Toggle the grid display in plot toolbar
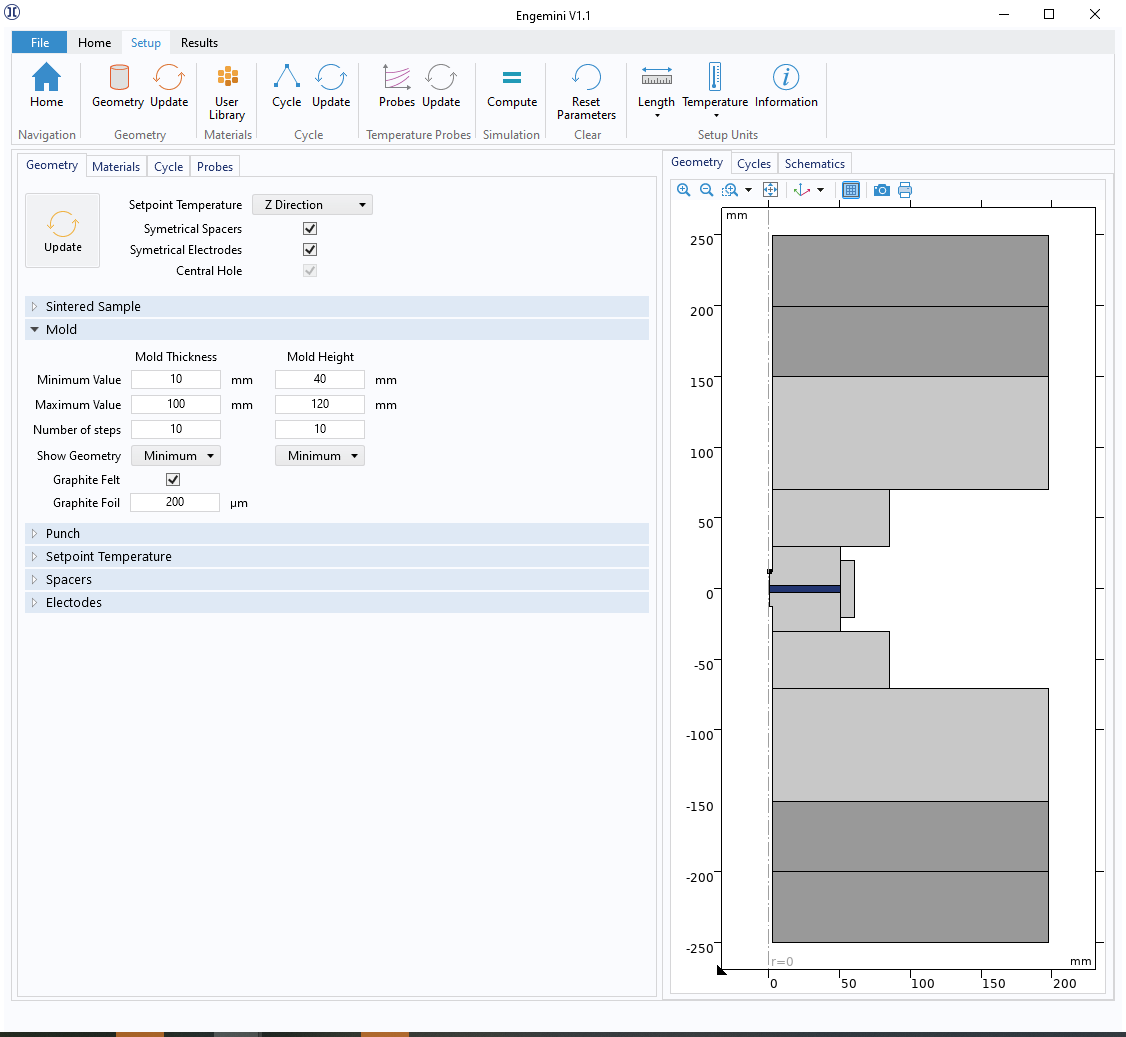Image resolution: width=1126 pixels, height=1037 pixels. [x=850, y=190]
